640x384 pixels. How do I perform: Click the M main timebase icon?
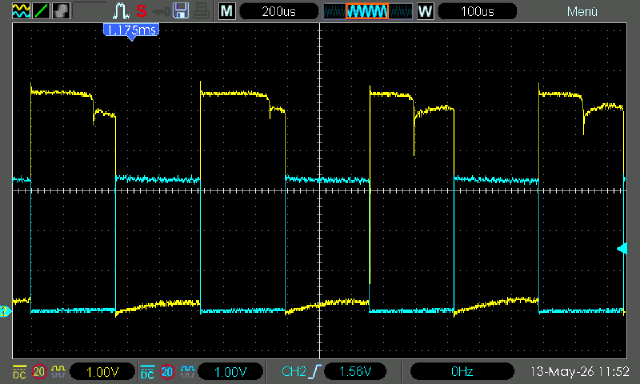(x=227, y=11)
